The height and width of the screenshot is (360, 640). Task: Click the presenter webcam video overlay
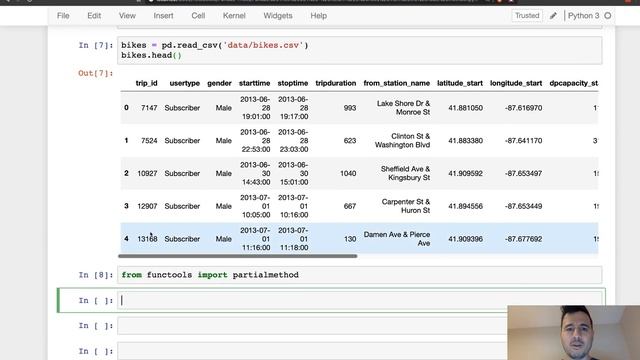tap(573, 333)
